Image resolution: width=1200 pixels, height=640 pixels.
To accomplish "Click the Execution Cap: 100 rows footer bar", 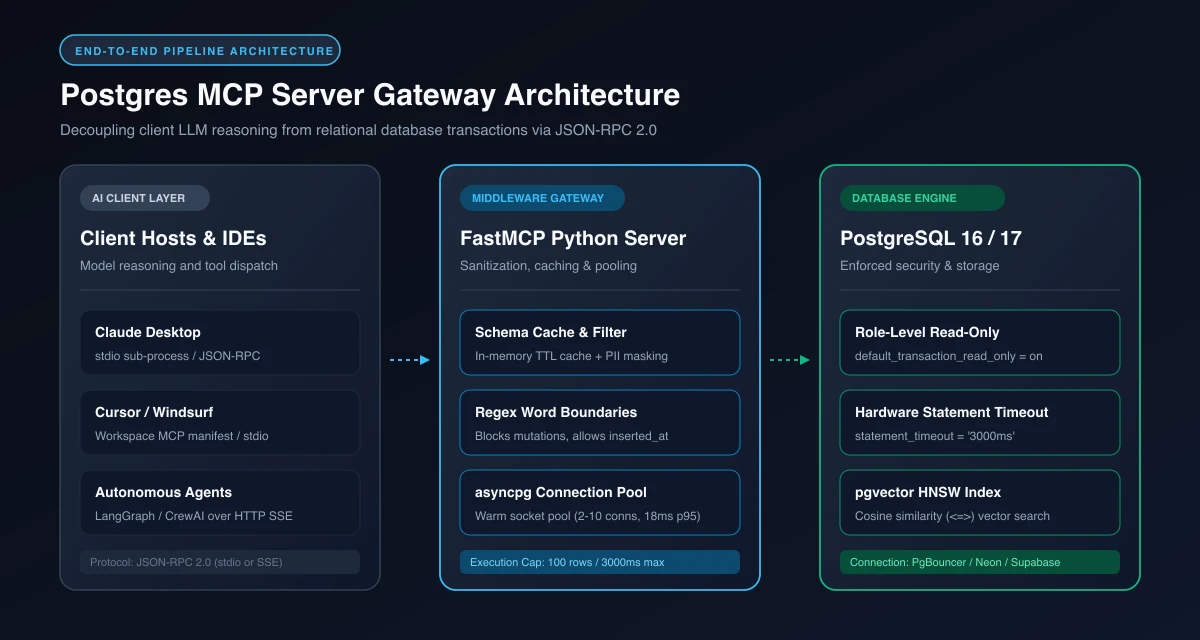I will (600, 562).
